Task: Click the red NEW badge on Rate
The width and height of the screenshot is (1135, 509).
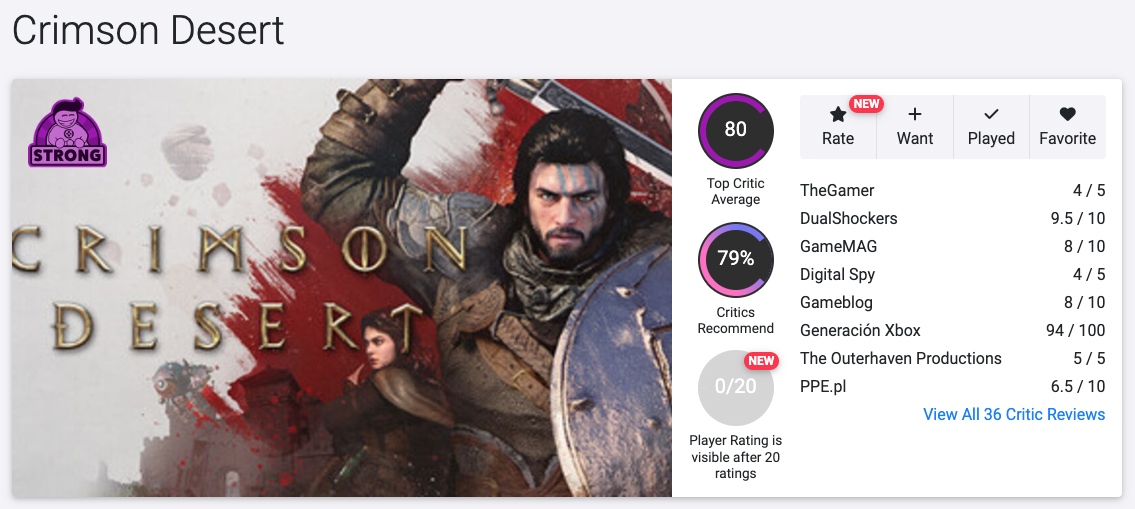Action: (x=866, y=104)
